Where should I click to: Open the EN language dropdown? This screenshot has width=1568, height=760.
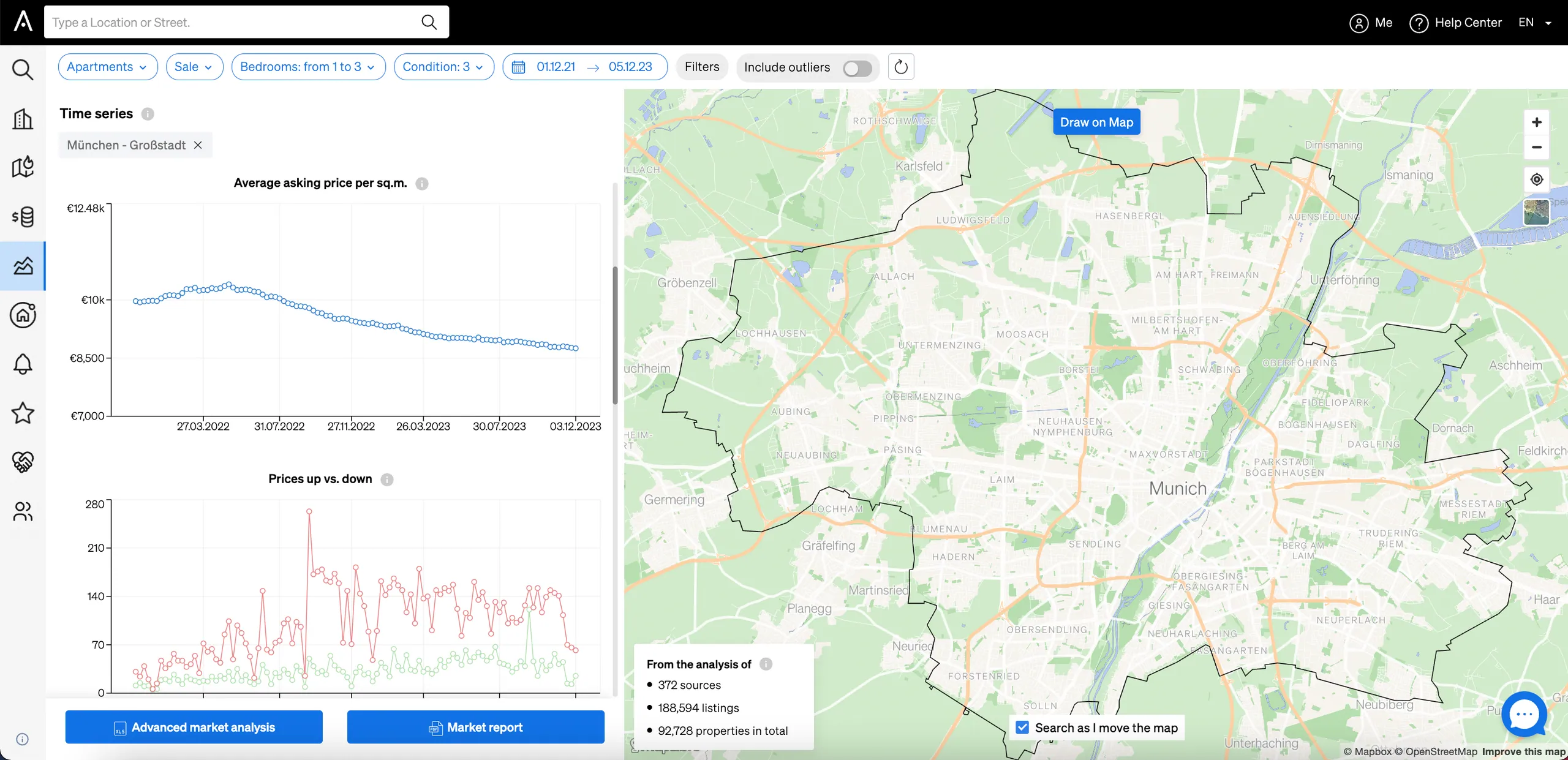point(1534,23)
